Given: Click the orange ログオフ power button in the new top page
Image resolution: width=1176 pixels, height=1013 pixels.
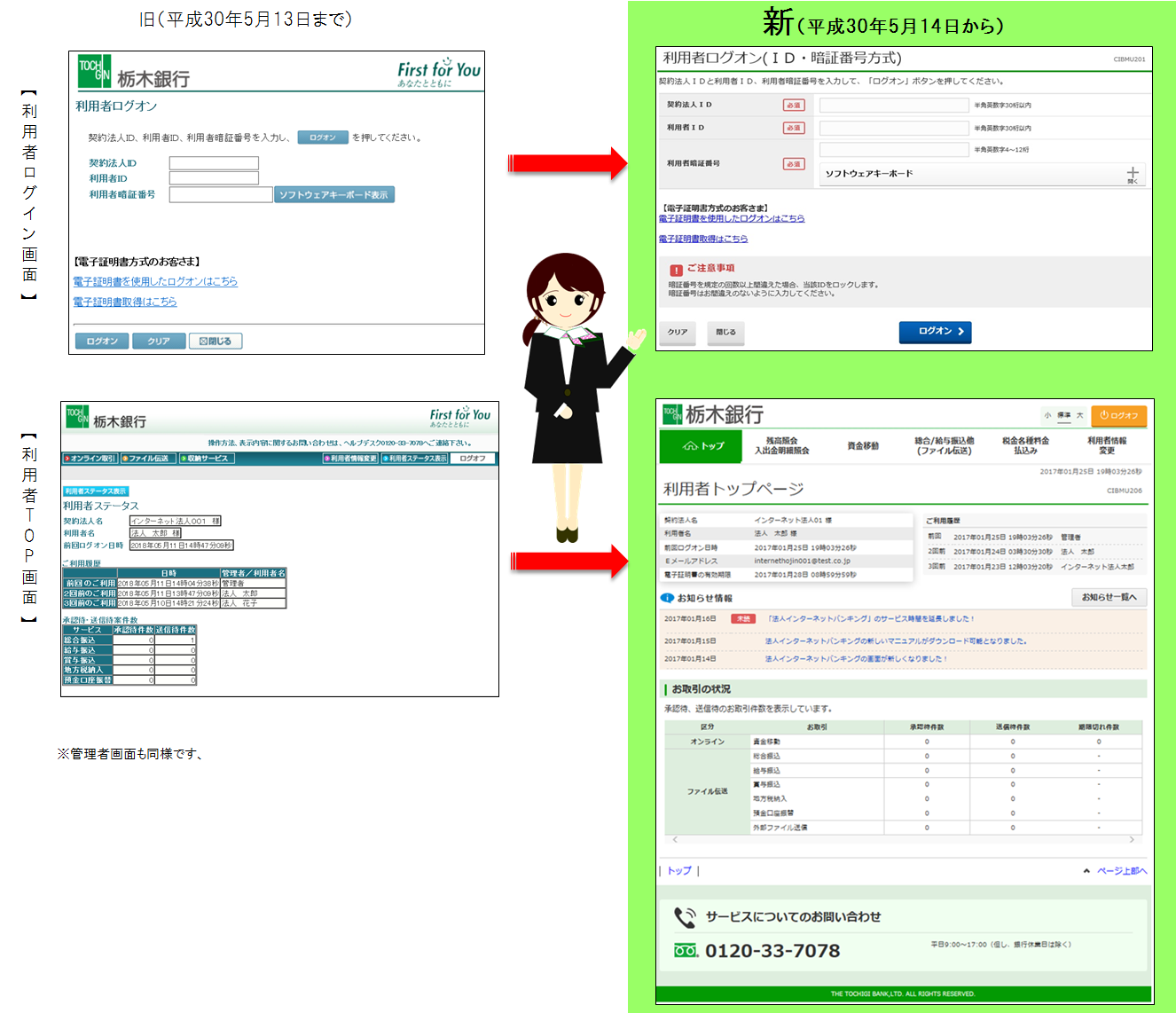Looking at the screenshot, I should click(1119, 415).
